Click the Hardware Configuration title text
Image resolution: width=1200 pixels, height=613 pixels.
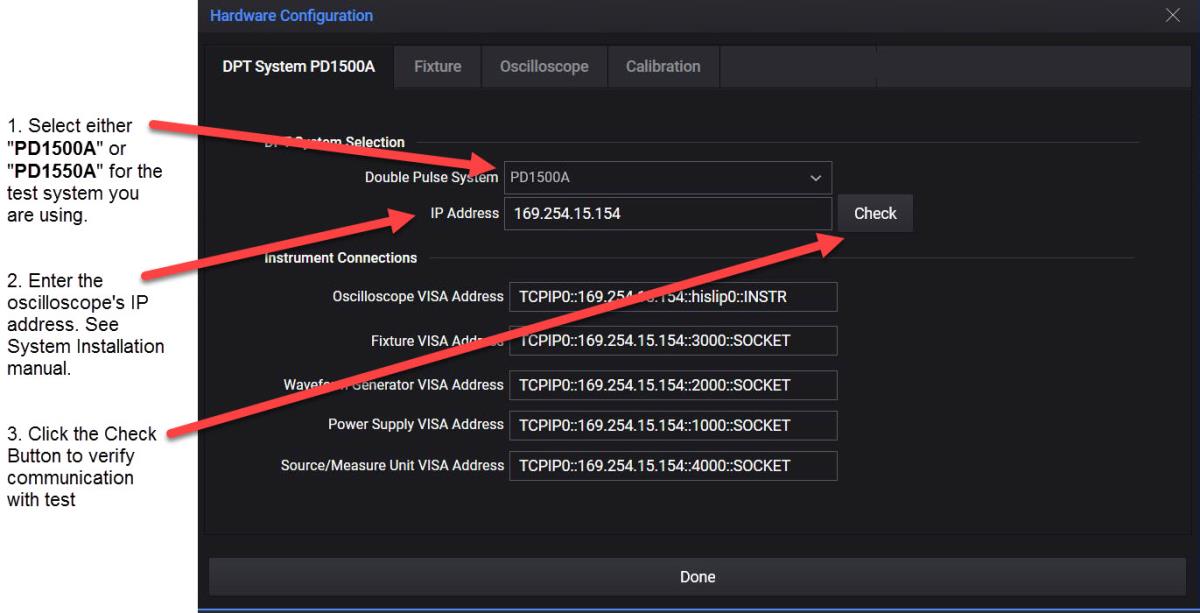pyautogui.click(x=291, y=15)
